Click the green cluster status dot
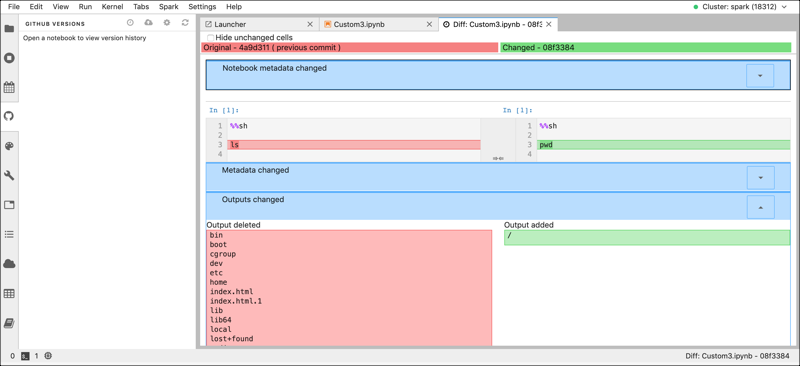The image size is (800, 366). point(695,7)
